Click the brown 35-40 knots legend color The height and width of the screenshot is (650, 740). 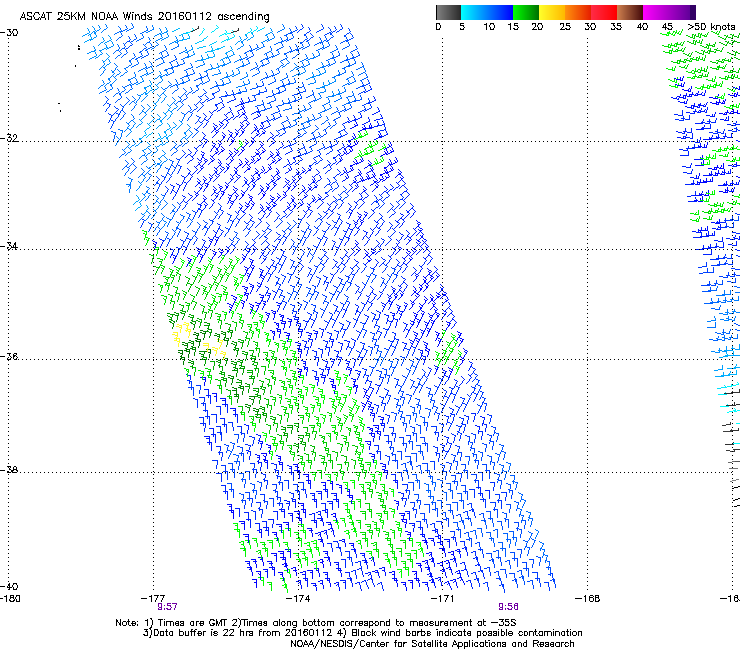click(630, 12)
